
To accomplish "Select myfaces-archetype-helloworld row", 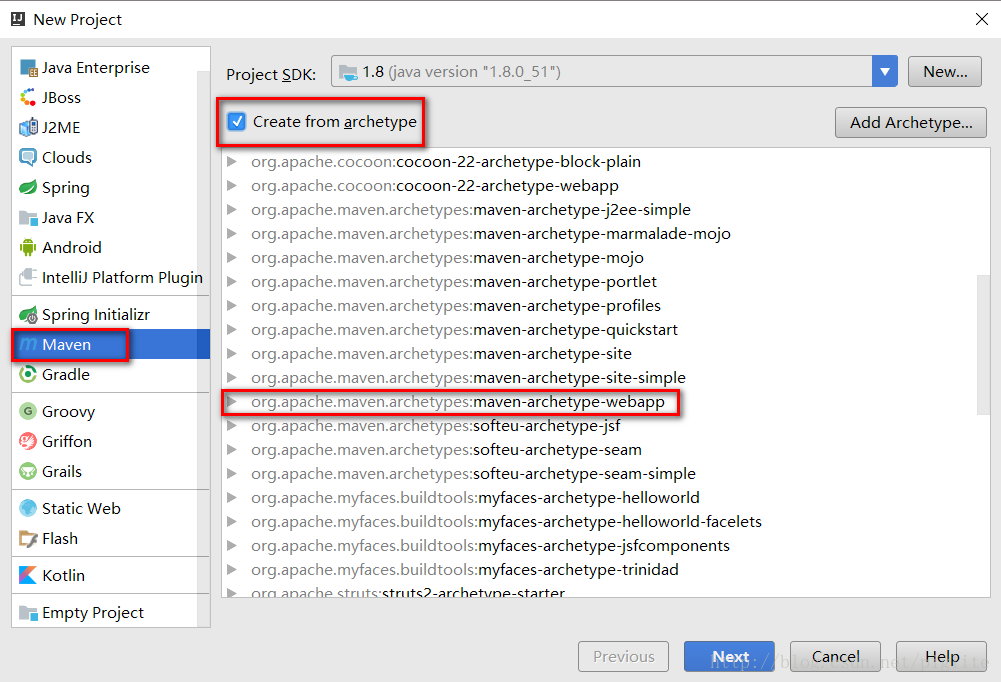I will (606, 497).
